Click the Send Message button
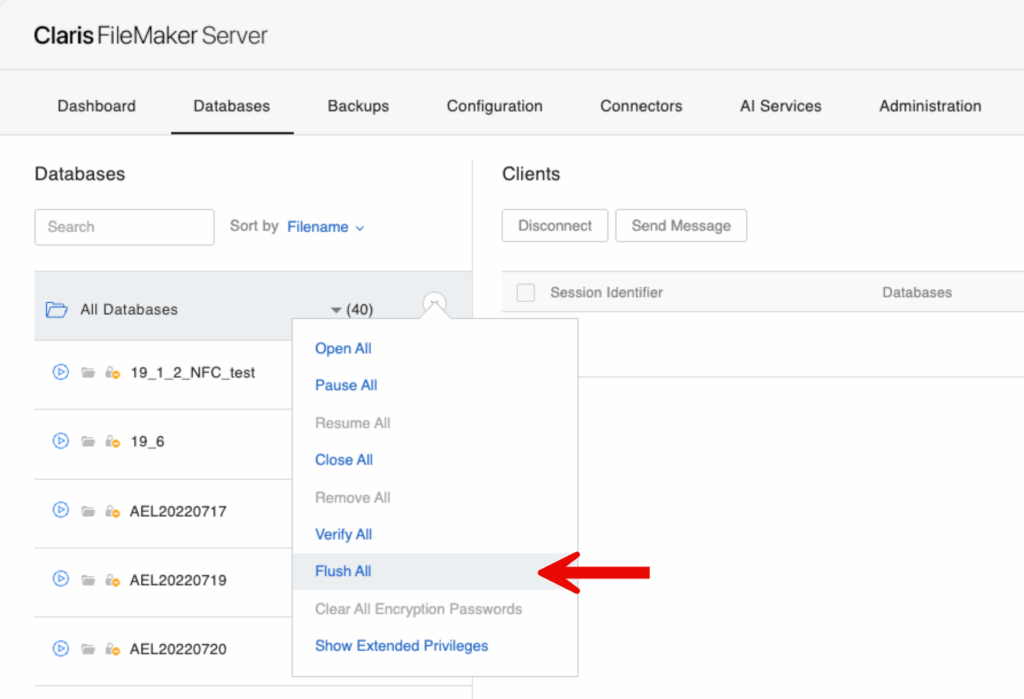 (x=680, y=225)
